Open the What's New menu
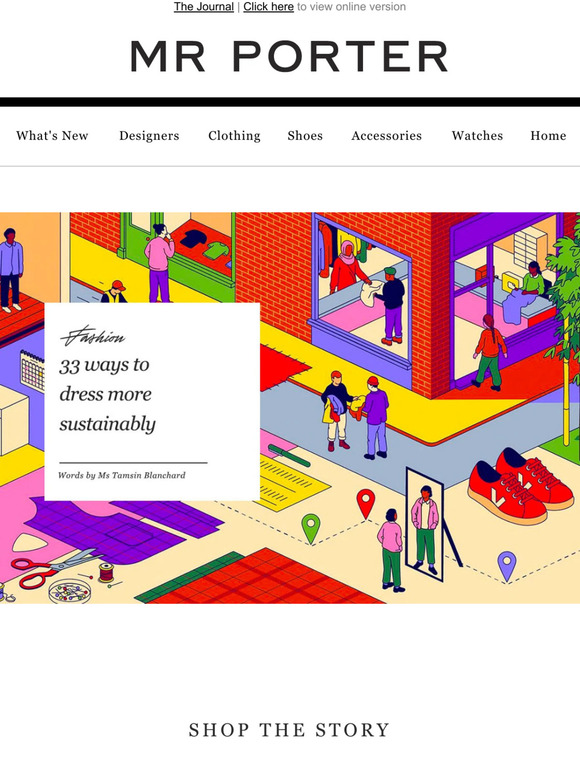This screenshot has width=580, height=774. (52, 136)
